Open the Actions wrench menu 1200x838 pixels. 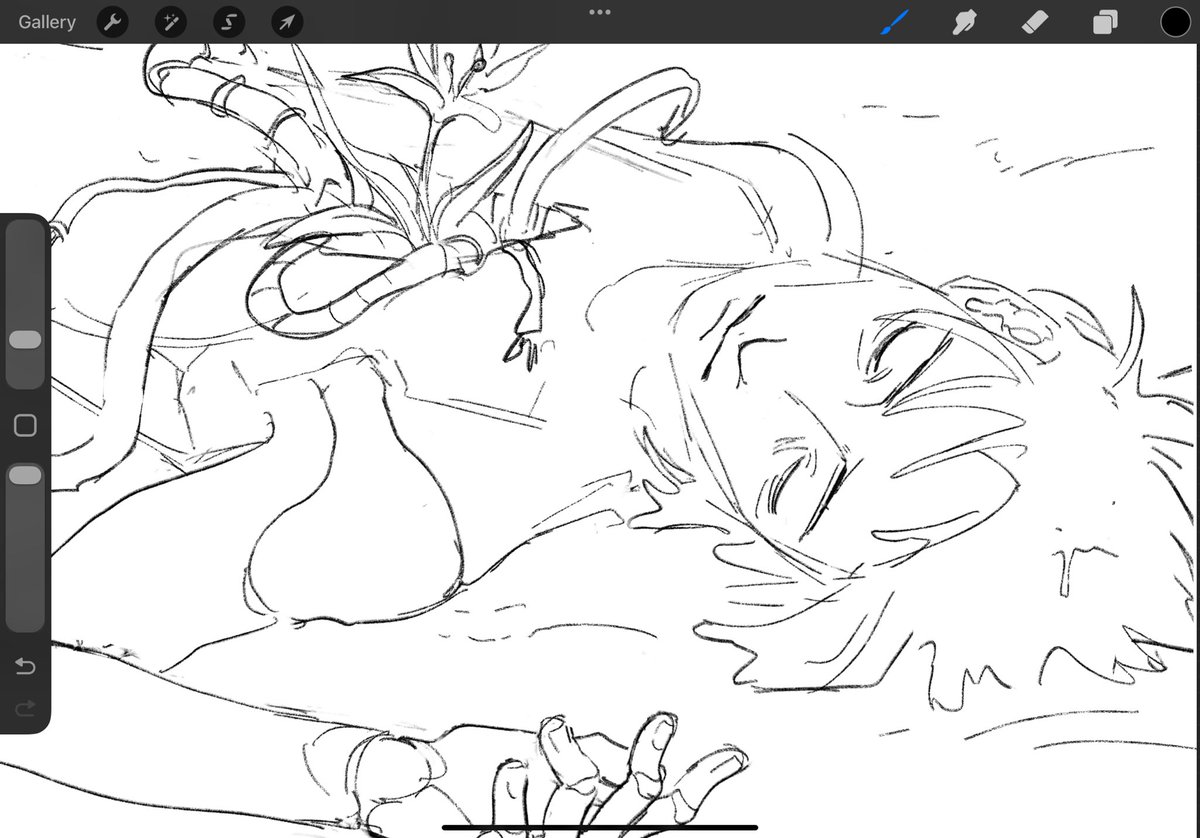[112, 22]
